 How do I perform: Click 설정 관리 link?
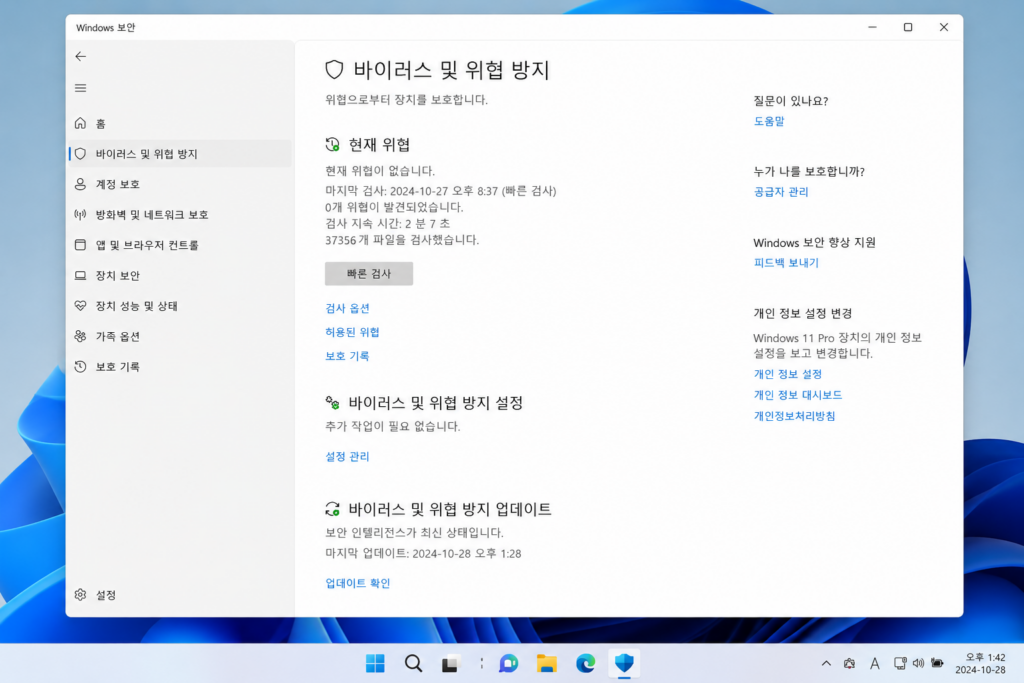point(347,456)
